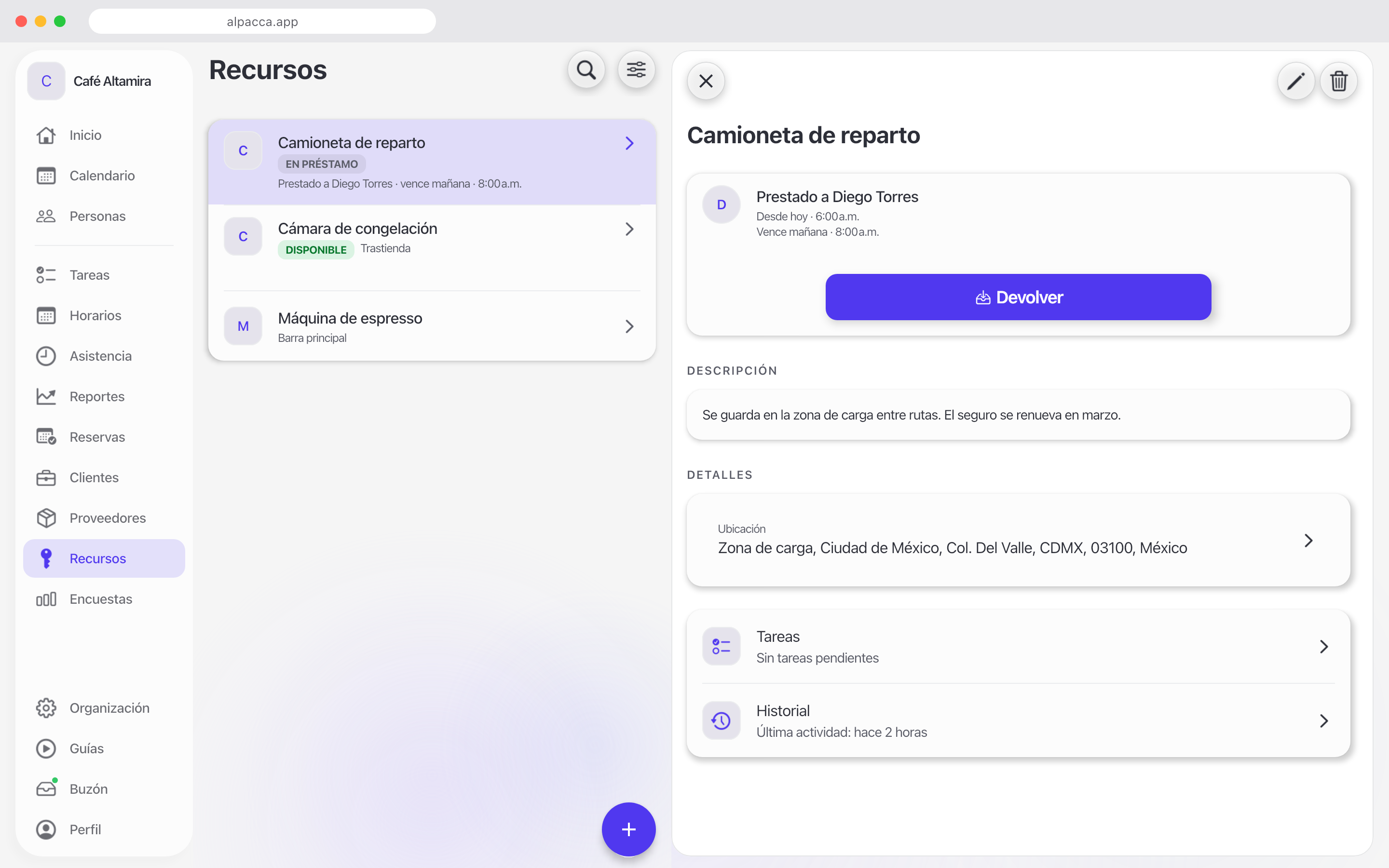The image size is (1389, 868).
Task: Select Café Altamira organization name
Action: (112, 81)
